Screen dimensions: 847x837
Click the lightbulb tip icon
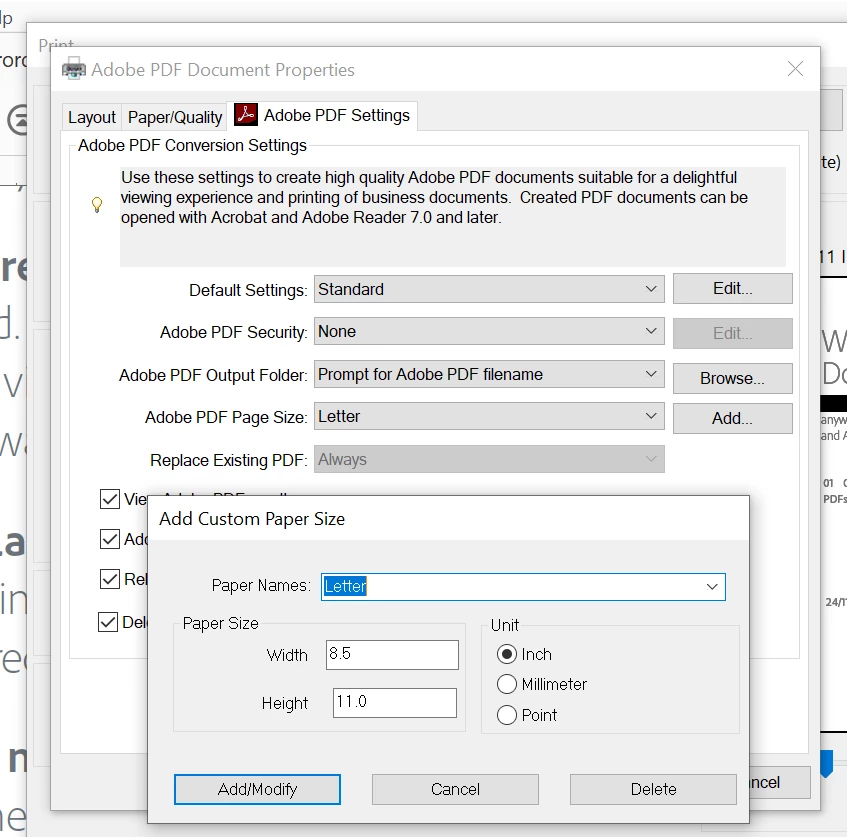(97, 204)
